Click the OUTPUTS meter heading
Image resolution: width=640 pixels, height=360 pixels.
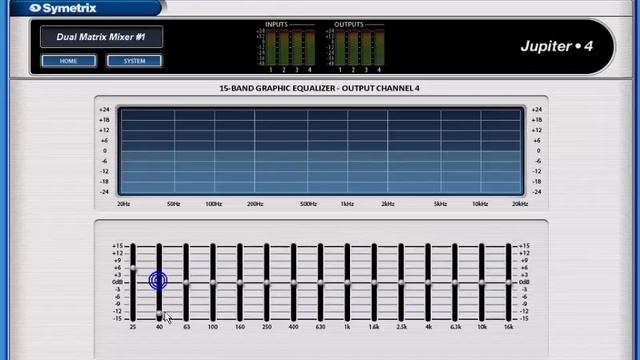(349, 24)
